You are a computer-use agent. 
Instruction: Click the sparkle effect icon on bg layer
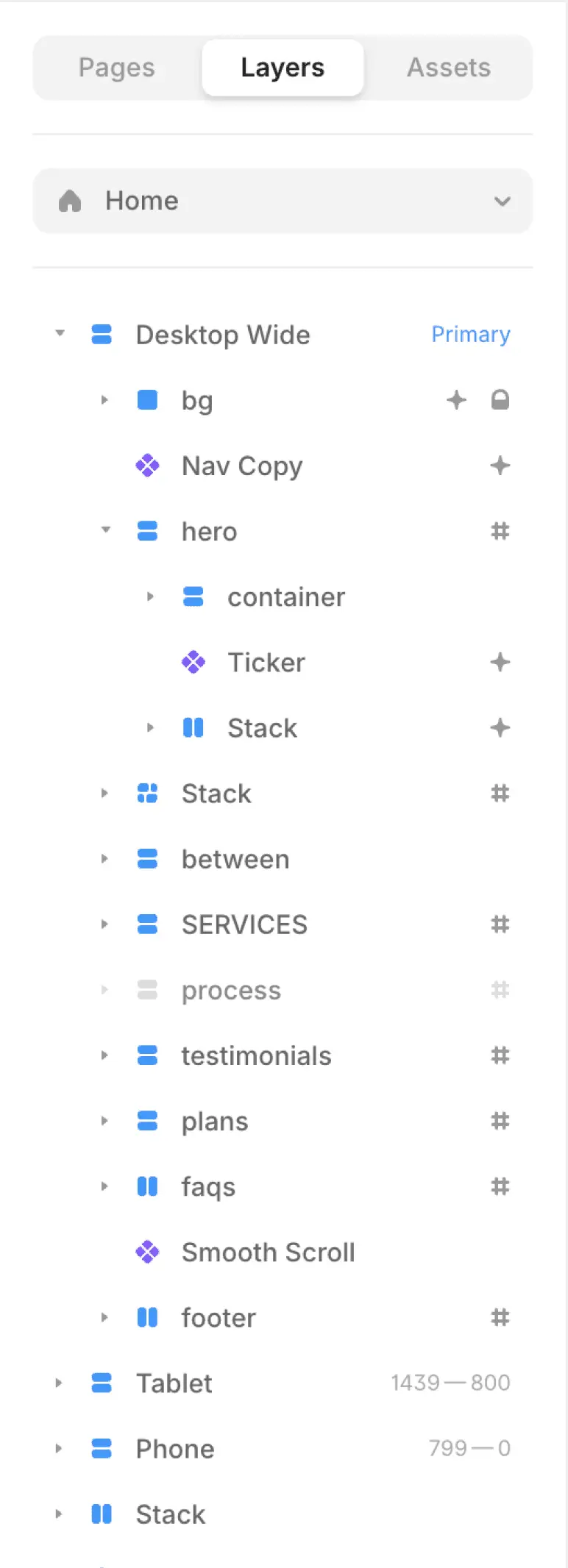pyautogui.click(x=457, y=400)
